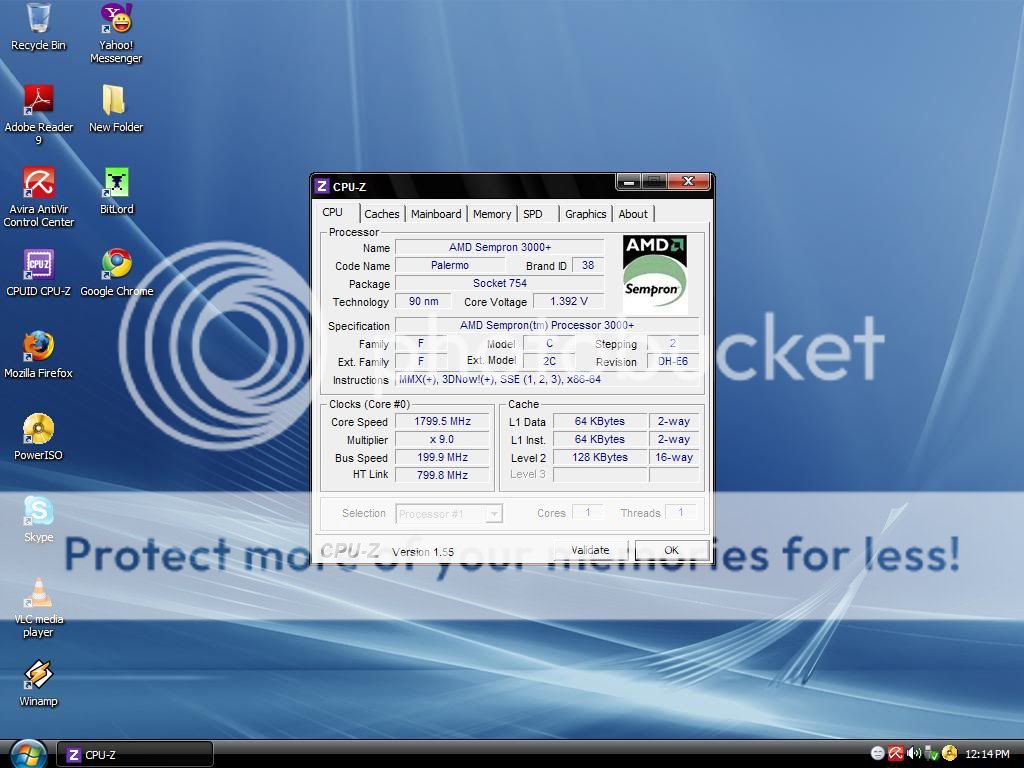Open the Skype desktop shortcut
Image resolution: width=1024 pixels, height=768 pixels.
coord(39,519)
